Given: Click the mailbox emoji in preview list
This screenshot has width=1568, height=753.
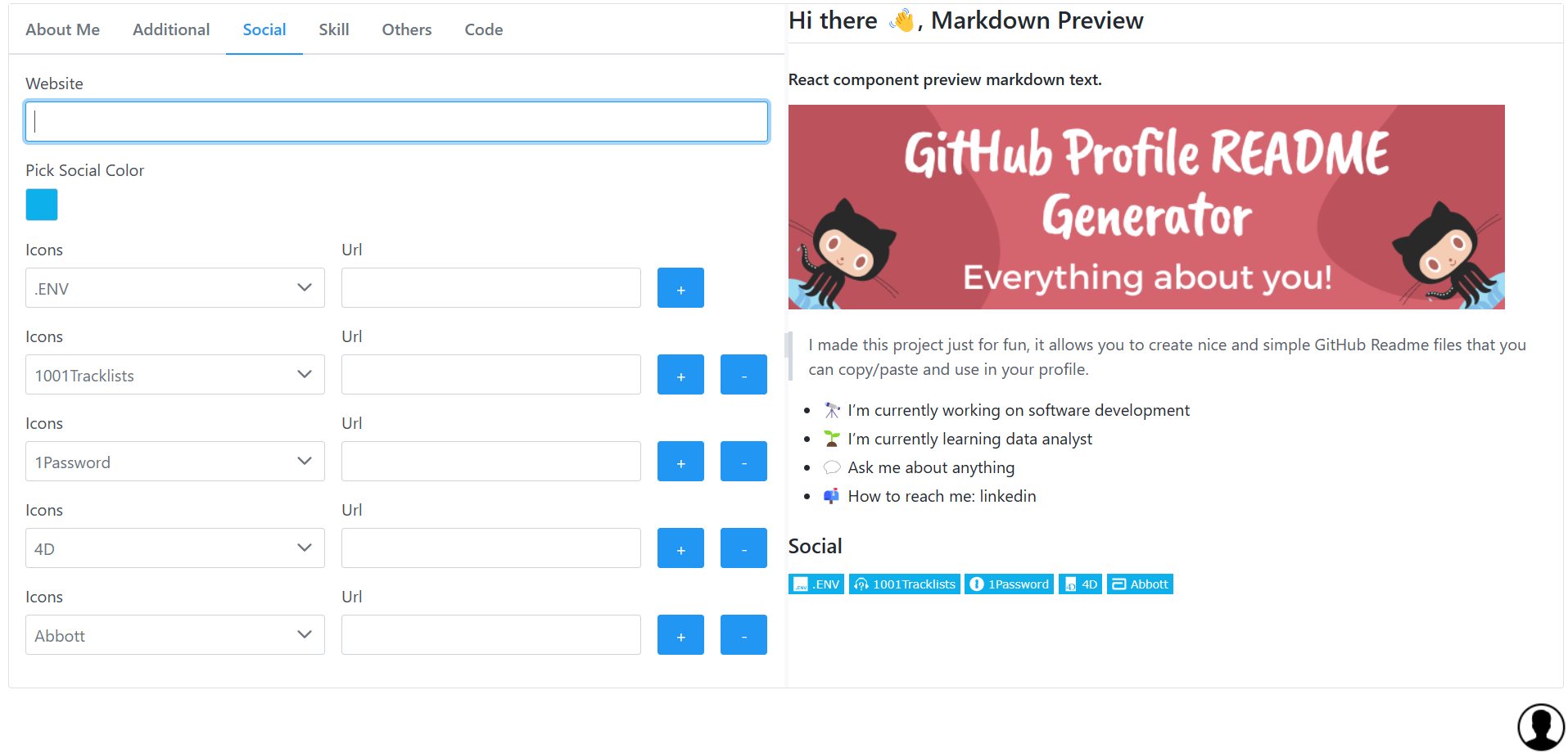Looking at the screenshot, I should click(832, 496).
